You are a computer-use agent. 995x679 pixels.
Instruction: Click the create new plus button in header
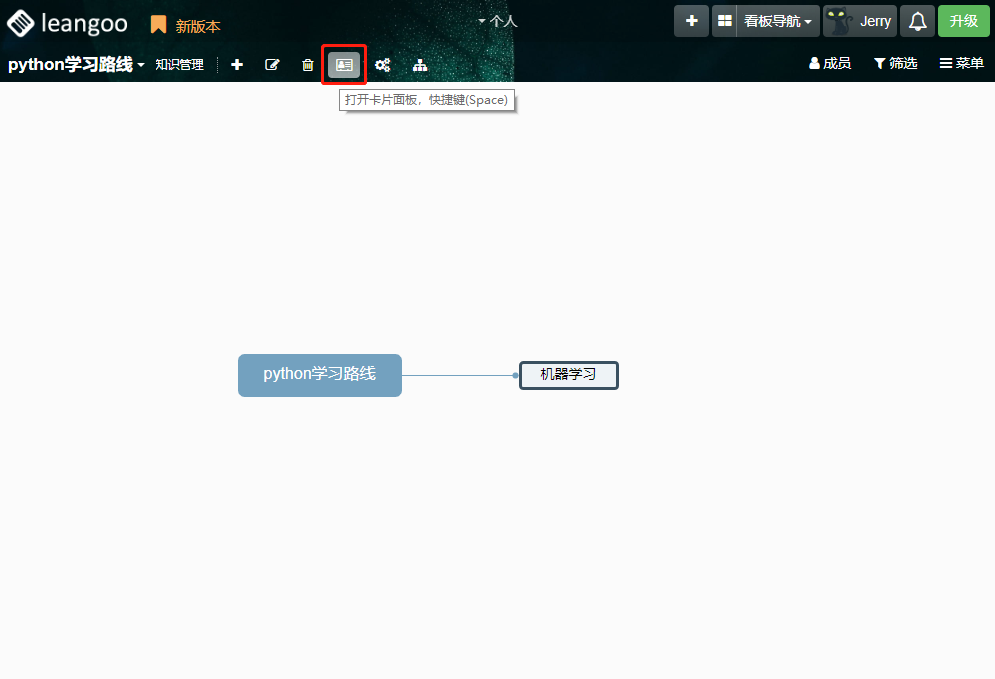[691, 21]
